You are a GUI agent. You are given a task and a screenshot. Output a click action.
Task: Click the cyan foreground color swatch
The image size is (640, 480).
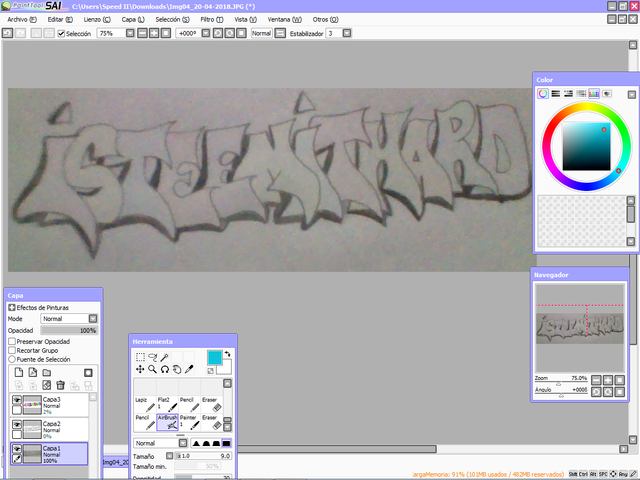tap(215, 358)
